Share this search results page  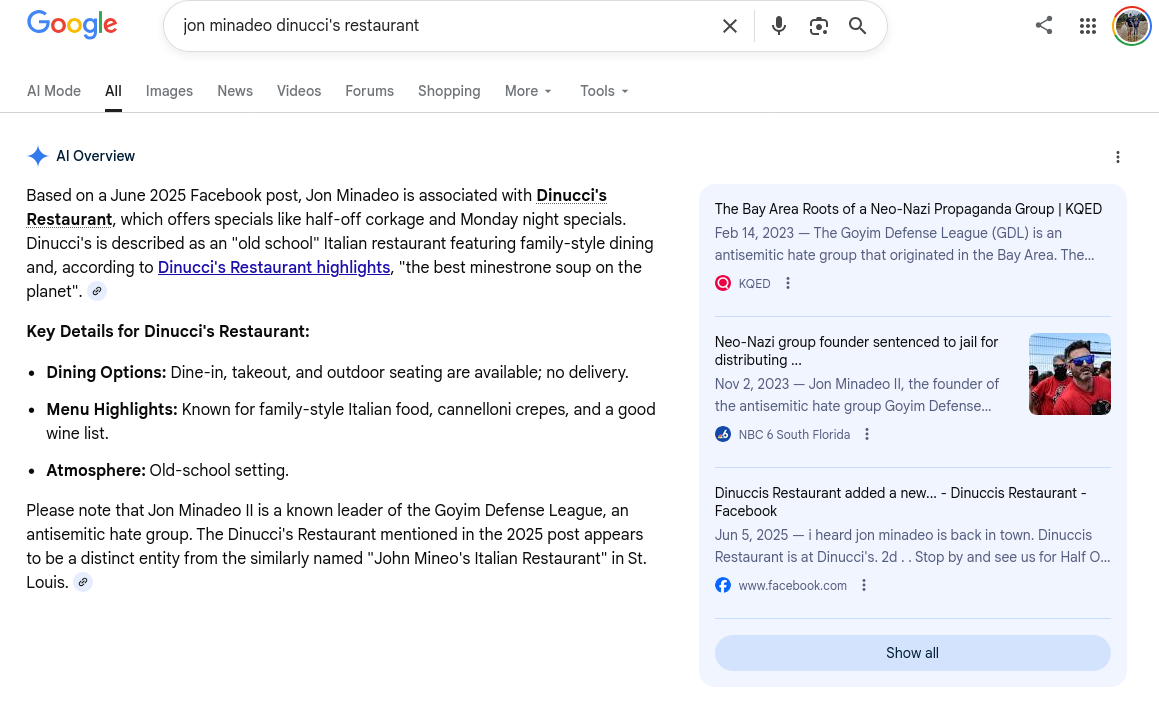pos(1044,26)
